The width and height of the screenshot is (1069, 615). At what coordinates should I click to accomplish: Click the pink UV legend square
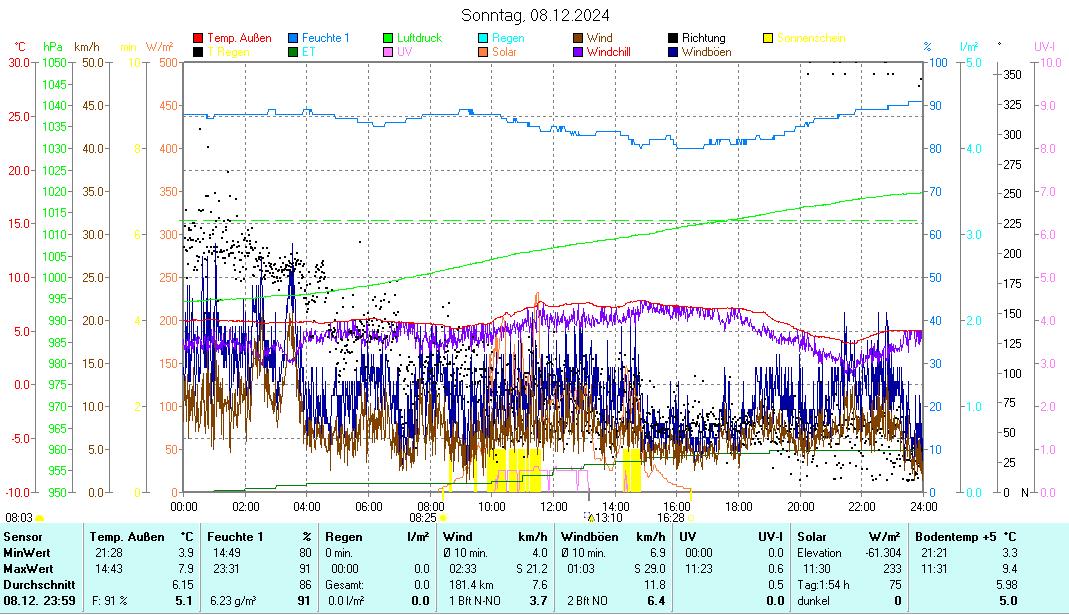pyautogui.click(x=388, y=52)
